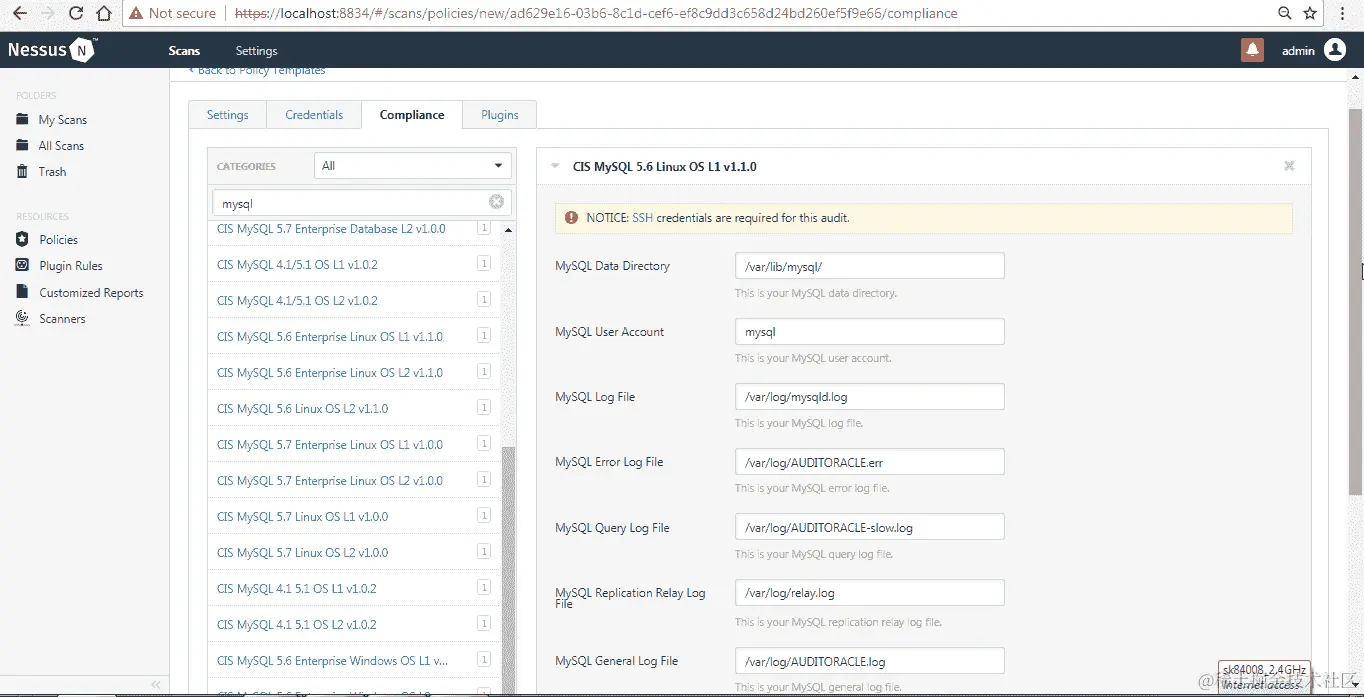Select CIS MySQL 4.1 5.1 OS L1 v1.0.2
The width and height of the screenshot is (1364, 697).
tap(297, 588)
